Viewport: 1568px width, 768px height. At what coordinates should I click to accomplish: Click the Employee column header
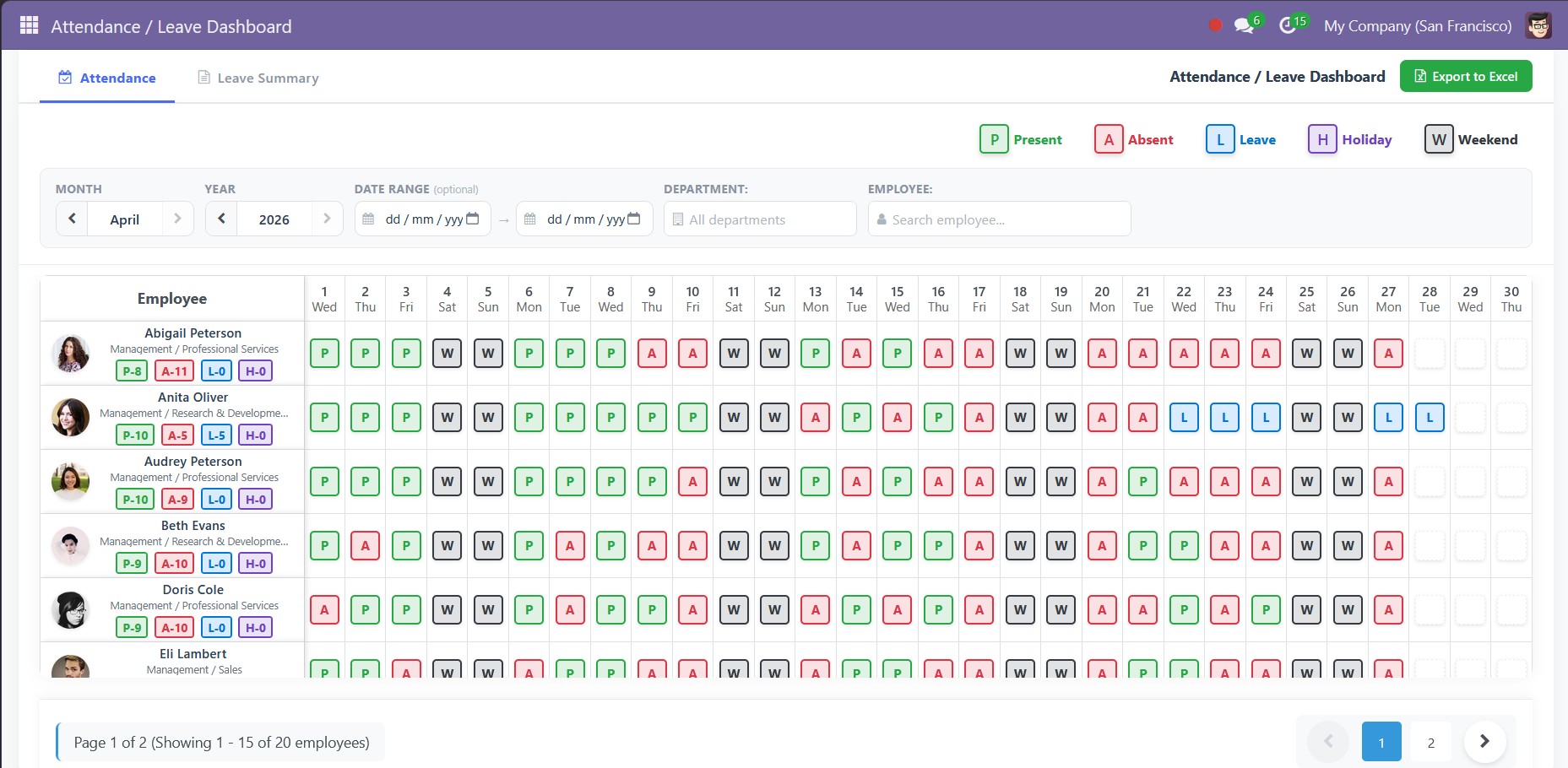[172, 298]
